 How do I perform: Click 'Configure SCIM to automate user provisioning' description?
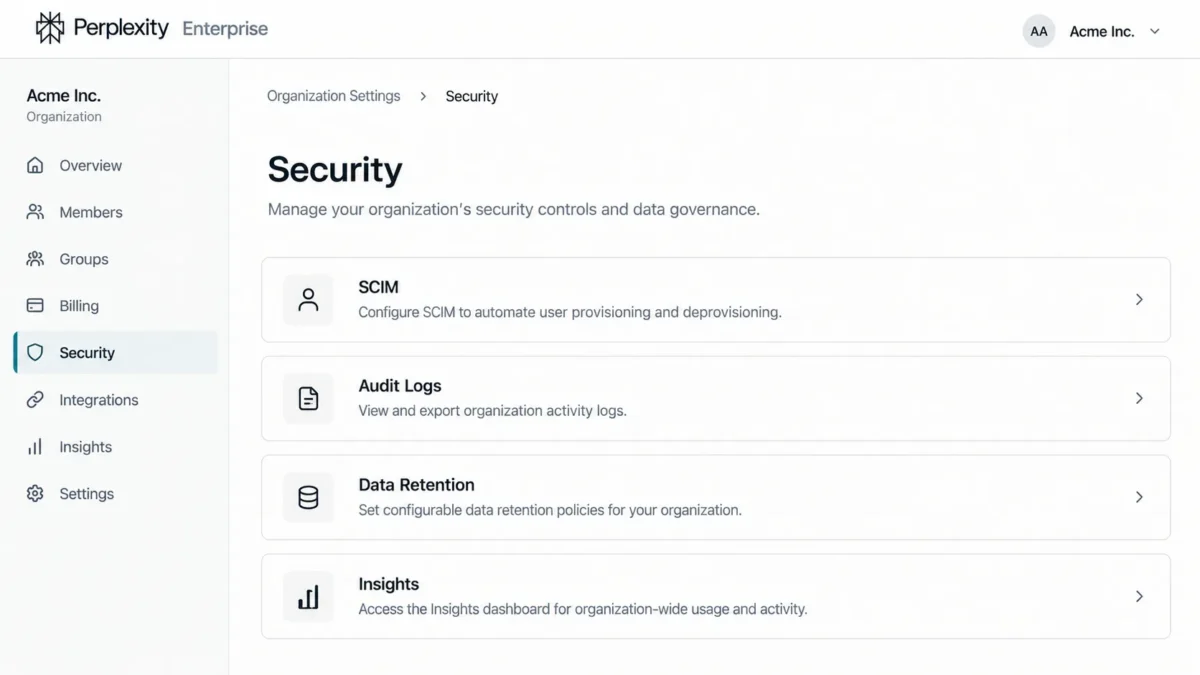coord(570,312)
